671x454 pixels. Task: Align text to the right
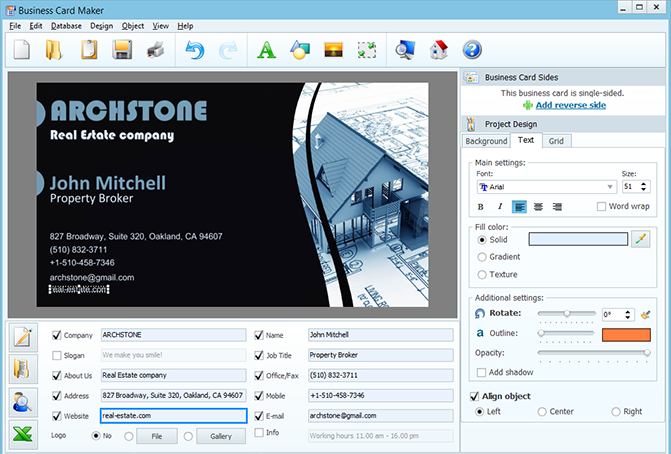(x=557, y=207)
